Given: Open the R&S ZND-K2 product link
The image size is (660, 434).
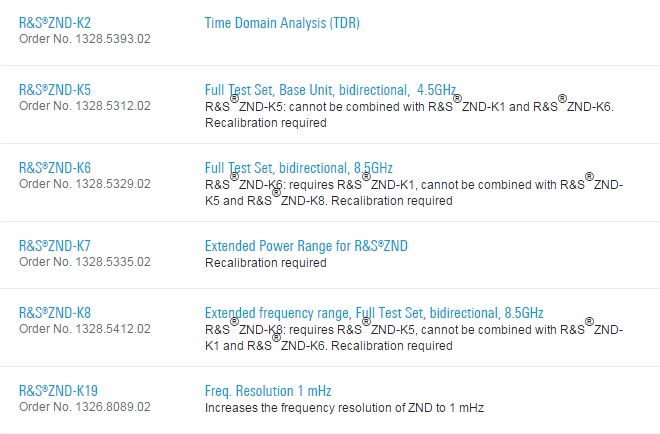Looking at the screenshot, I should click(54, 22).
